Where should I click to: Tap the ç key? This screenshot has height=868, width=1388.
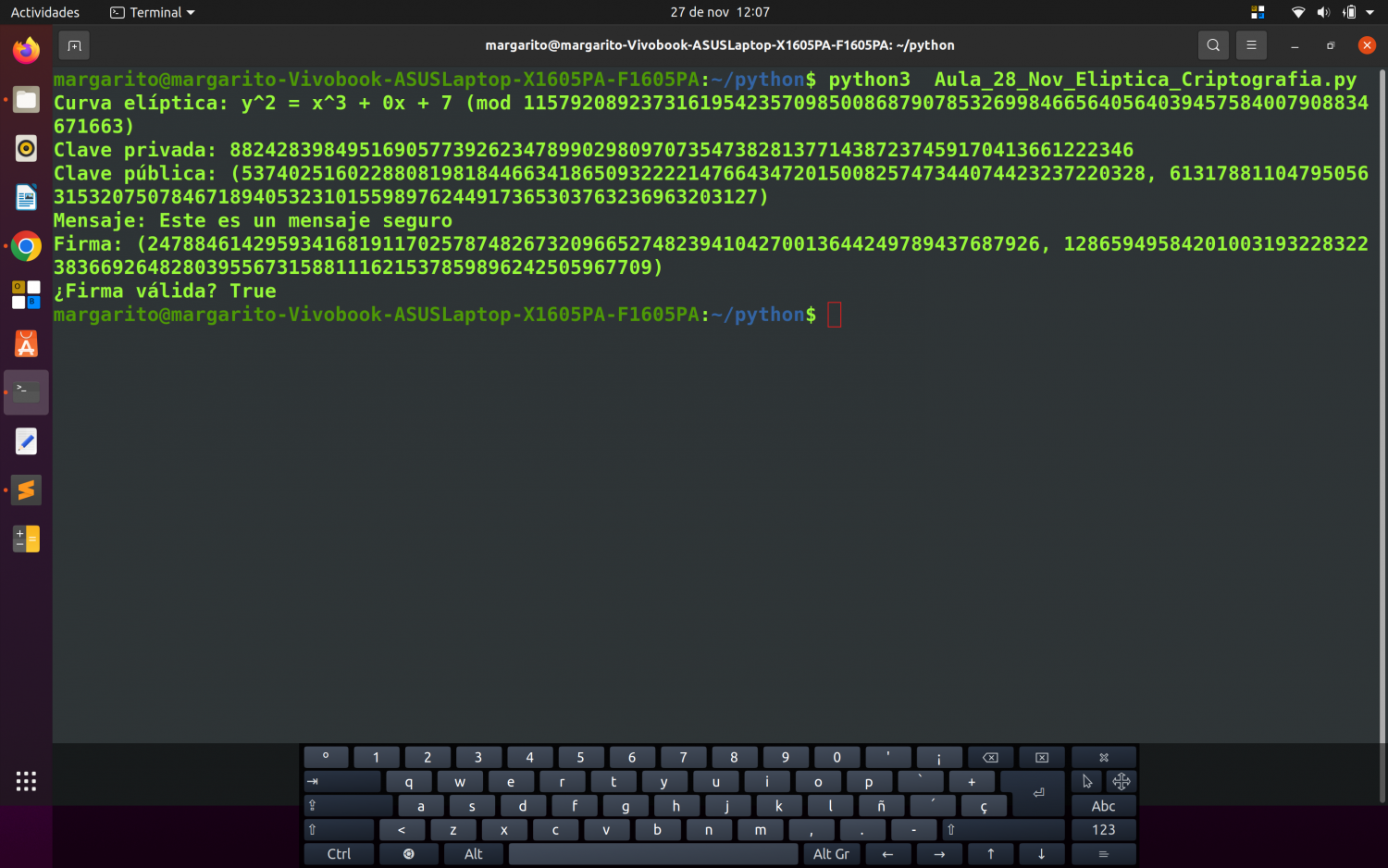(984, 805)
